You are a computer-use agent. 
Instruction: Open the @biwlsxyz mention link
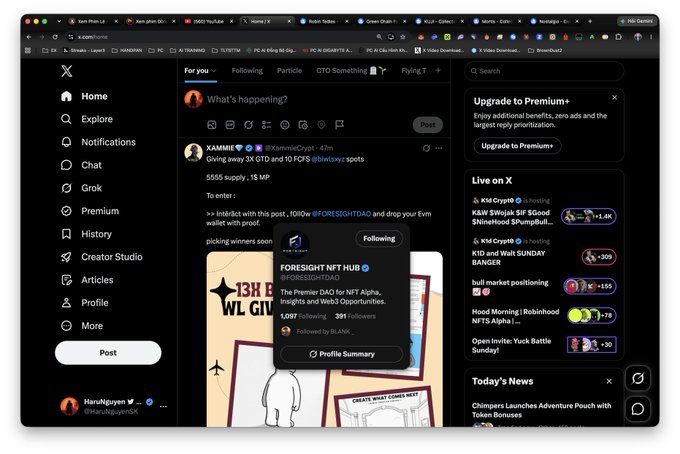point(328,159)
